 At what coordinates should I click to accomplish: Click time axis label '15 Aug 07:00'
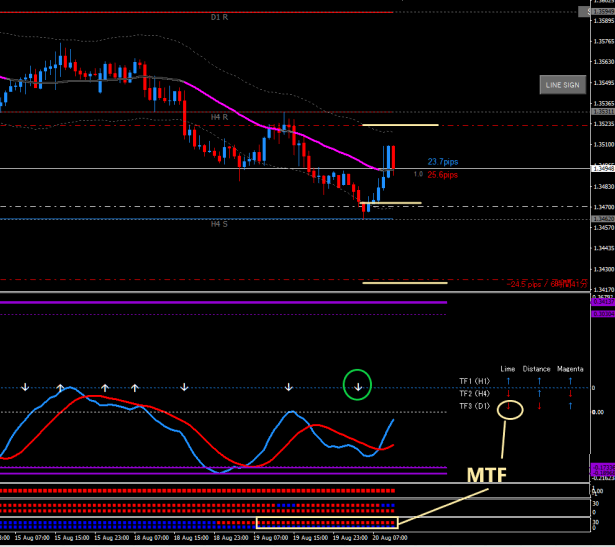click(x=32, y=538)
